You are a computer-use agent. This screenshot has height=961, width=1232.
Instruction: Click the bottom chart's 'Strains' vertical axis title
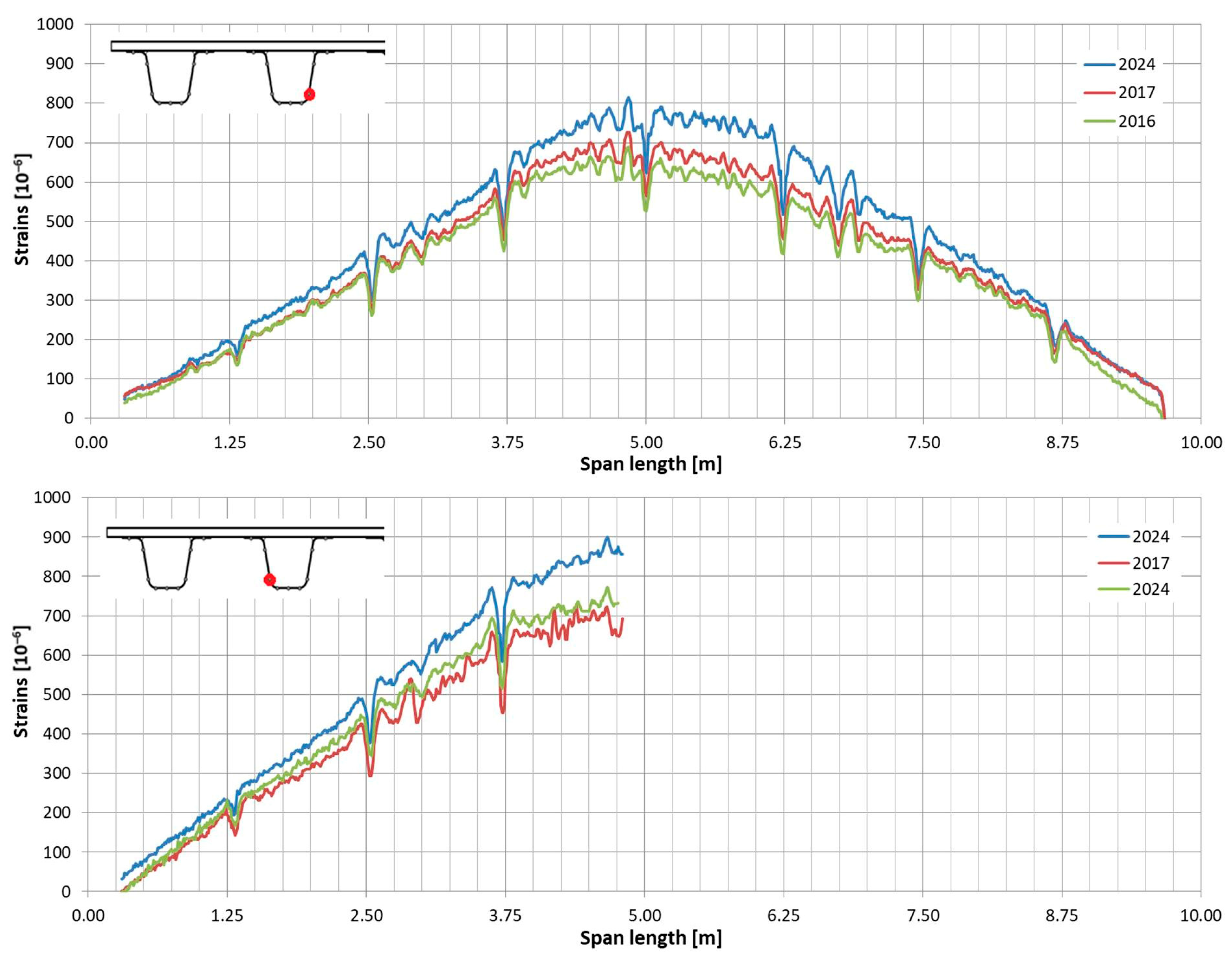point(22,682)
